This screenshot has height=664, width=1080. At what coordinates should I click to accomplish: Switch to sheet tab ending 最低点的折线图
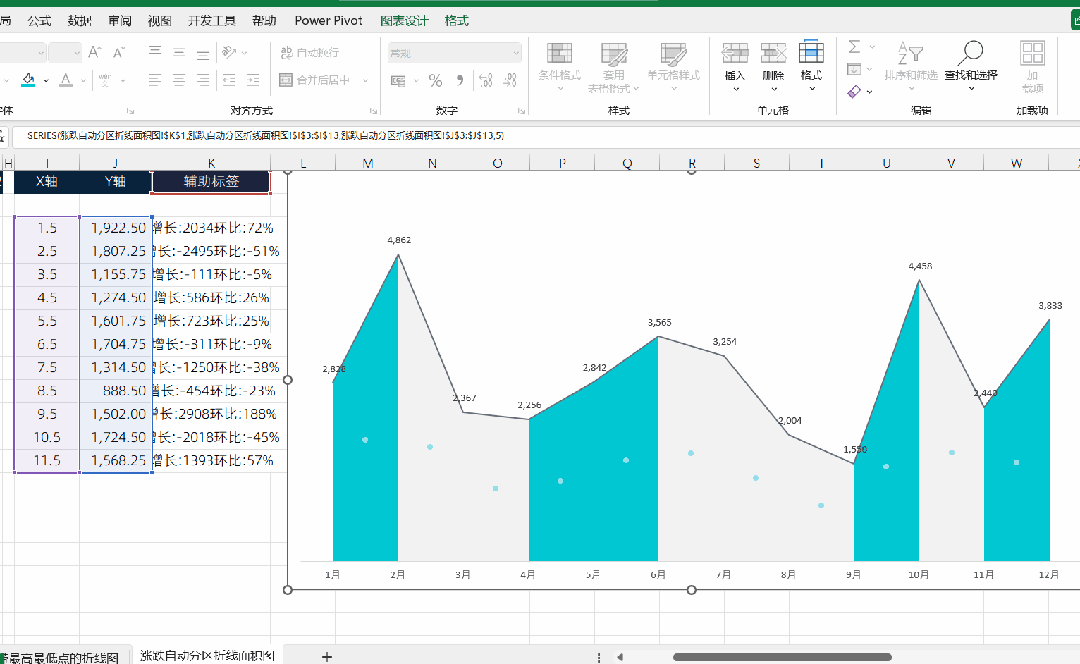tap(63, 657)
